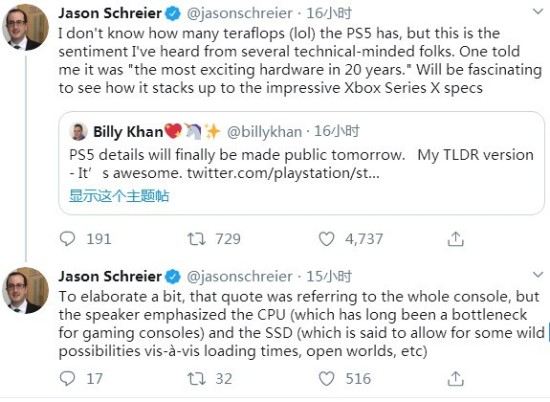Open the first tweet's chevron menu
Image resolution: width=550 pixels, height=402 pixels.
pos(537,12)
